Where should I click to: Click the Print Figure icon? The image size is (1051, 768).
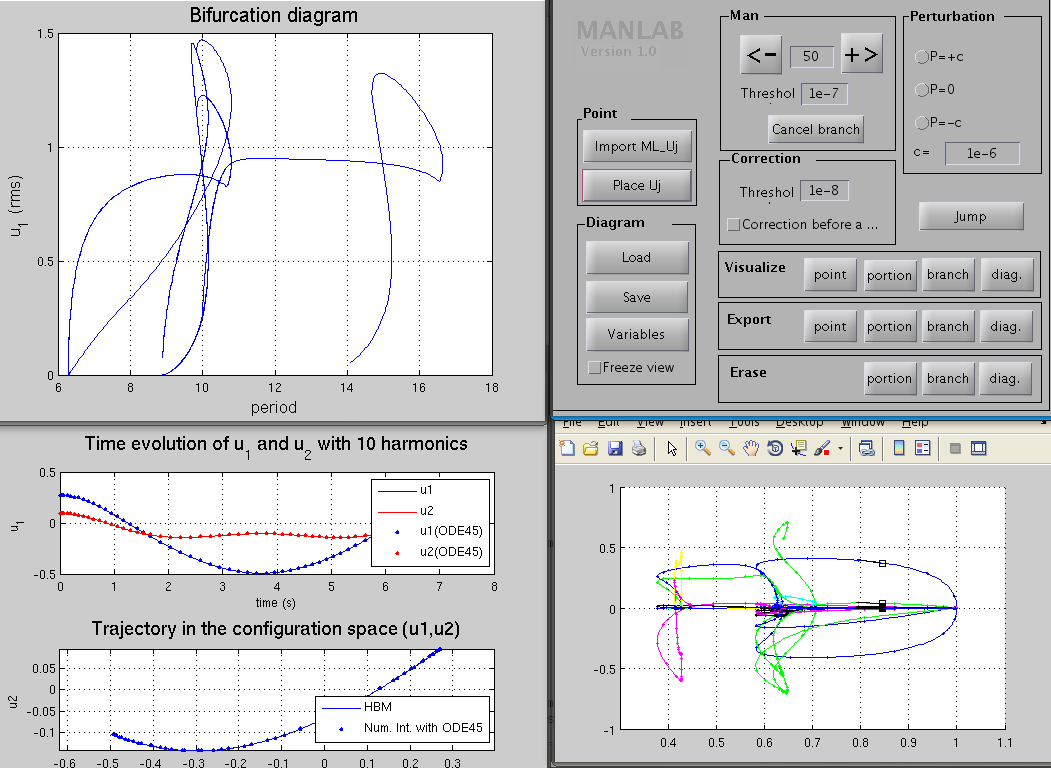point(637,449)
